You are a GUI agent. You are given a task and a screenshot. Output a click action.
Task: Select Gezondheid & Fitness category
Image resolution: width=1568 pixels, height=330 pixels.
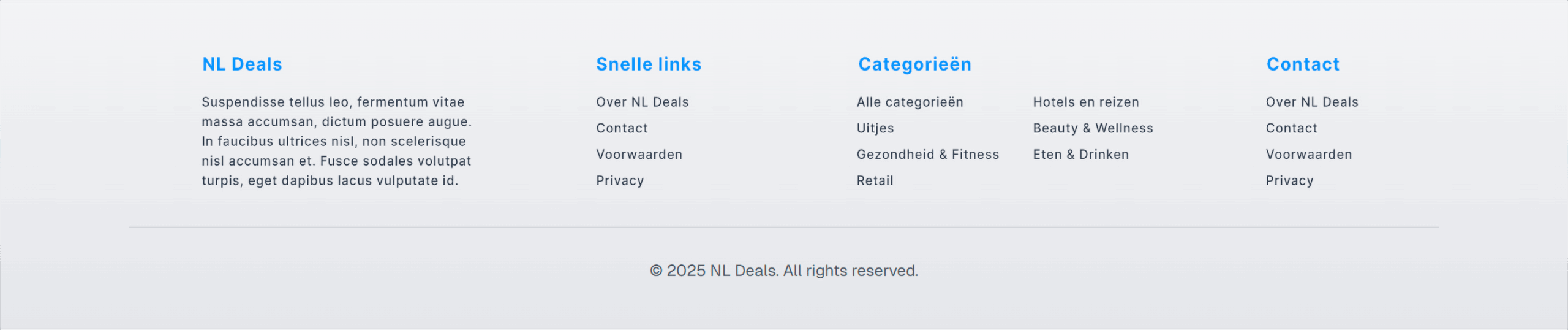pyautogui.click(x=927, y=155)
